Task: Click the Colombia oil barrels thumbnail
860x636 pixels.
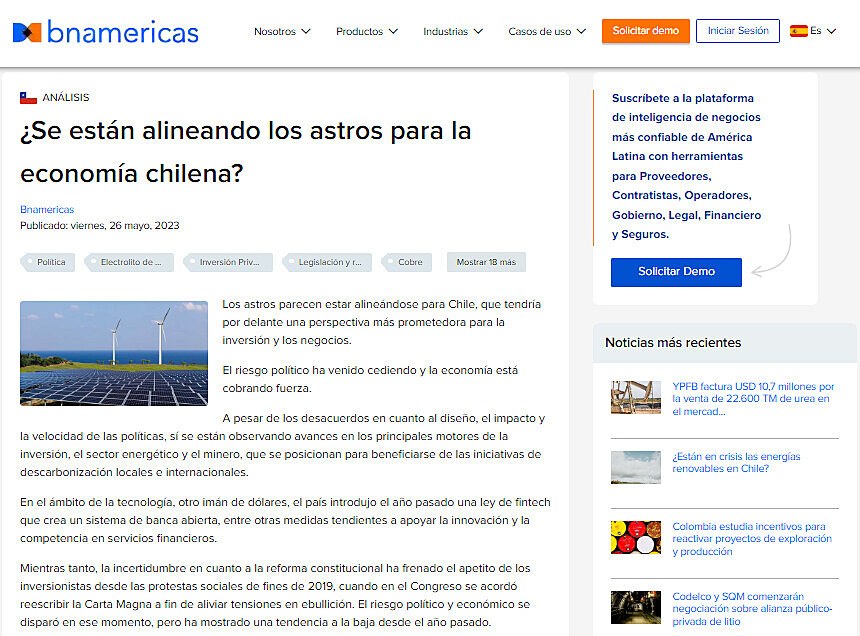Action: tap(636, 537)
